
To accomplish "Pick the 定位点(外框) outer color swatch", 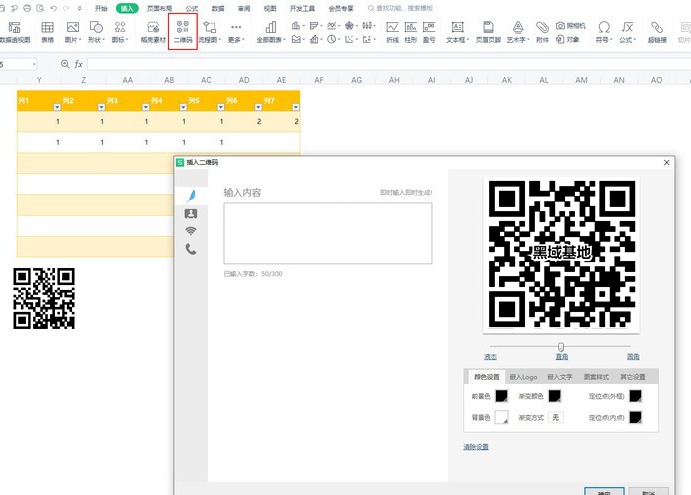I will pyautogui.click(x=635, y=396).
